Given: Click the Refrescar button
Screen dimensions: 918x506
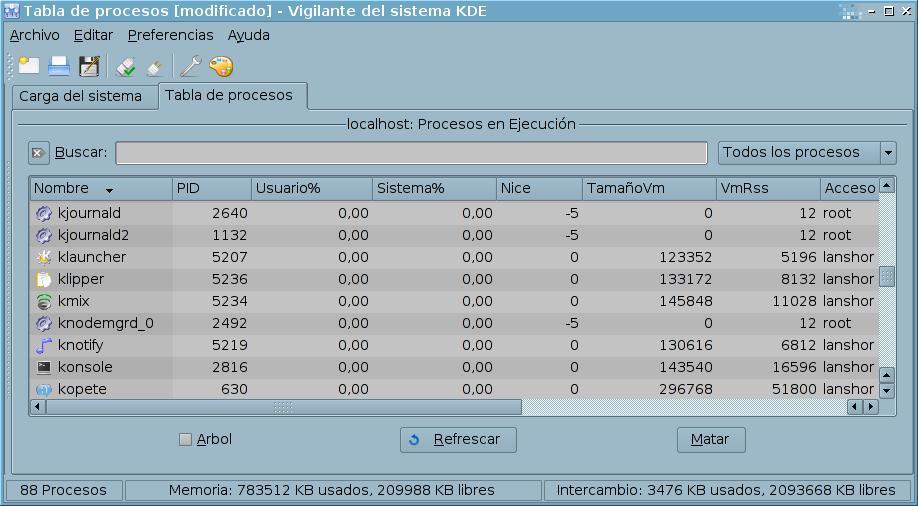Looking at the screenshot, I should (x=458, y=440).
